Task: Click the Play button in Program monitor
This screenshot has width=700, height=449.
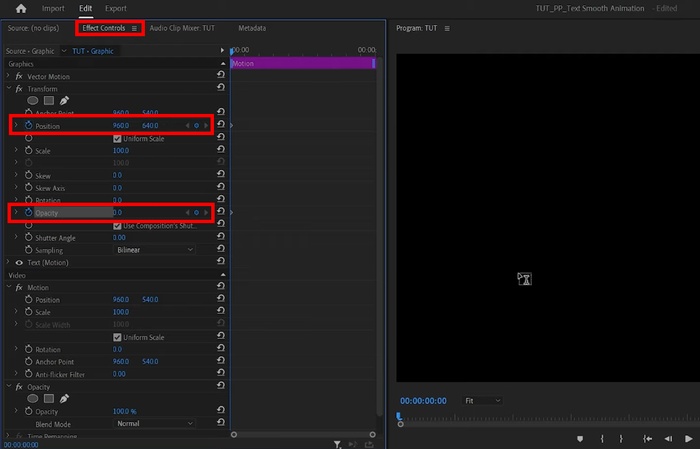Action: [x=688, y=438]
